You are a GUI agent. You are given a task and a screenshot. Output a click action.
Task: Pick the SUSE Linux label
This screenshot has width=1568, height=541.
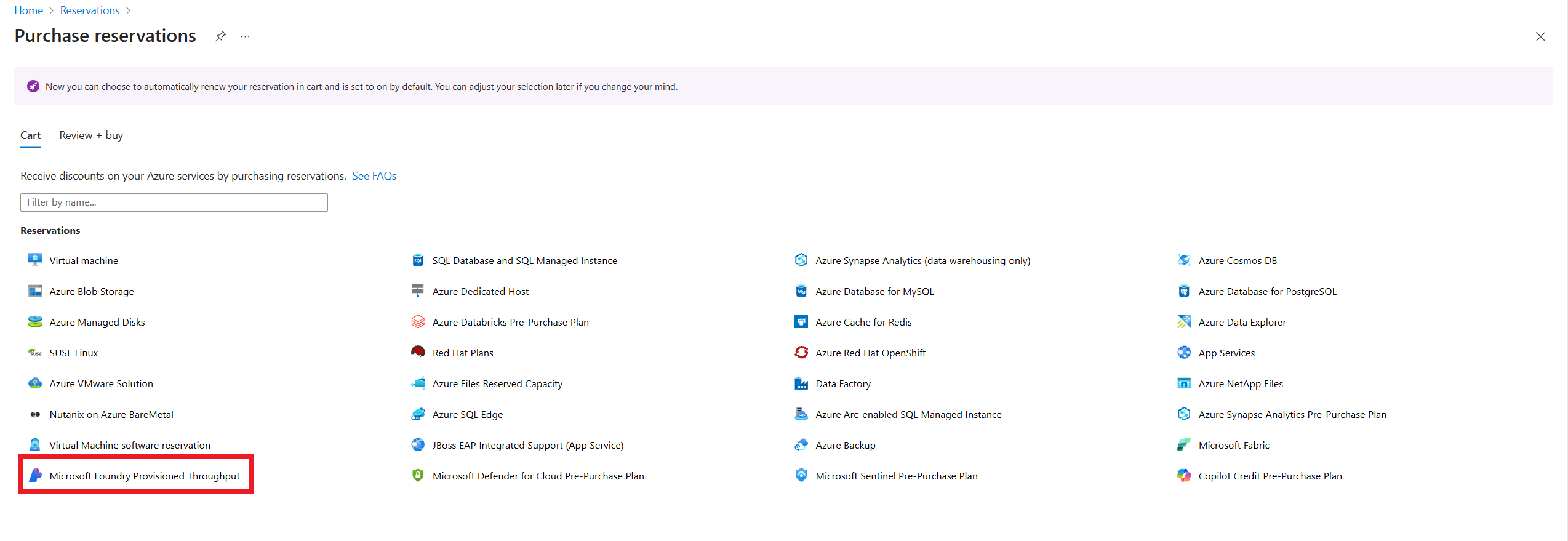click(74, 353)
